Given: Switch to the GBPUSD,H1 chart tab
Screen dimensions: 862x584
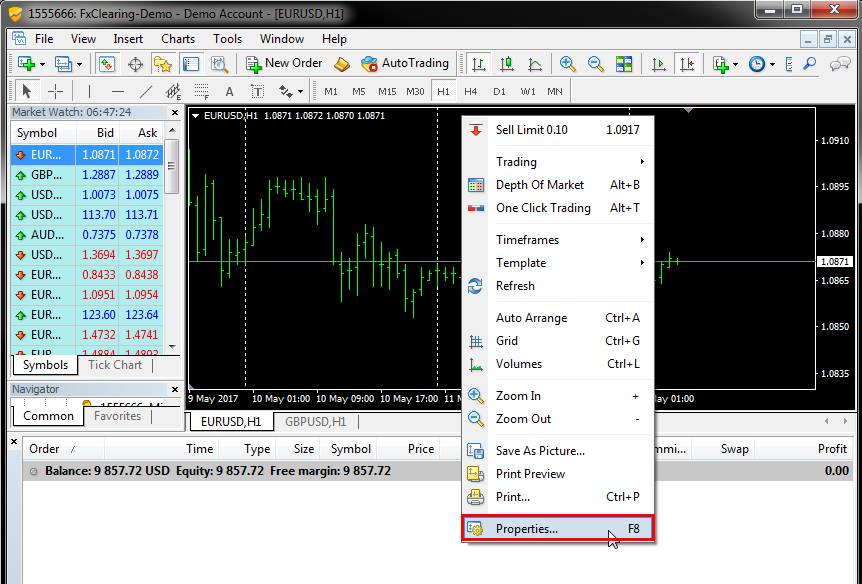Looking at the screenshot, I should [x=315, y=422].
